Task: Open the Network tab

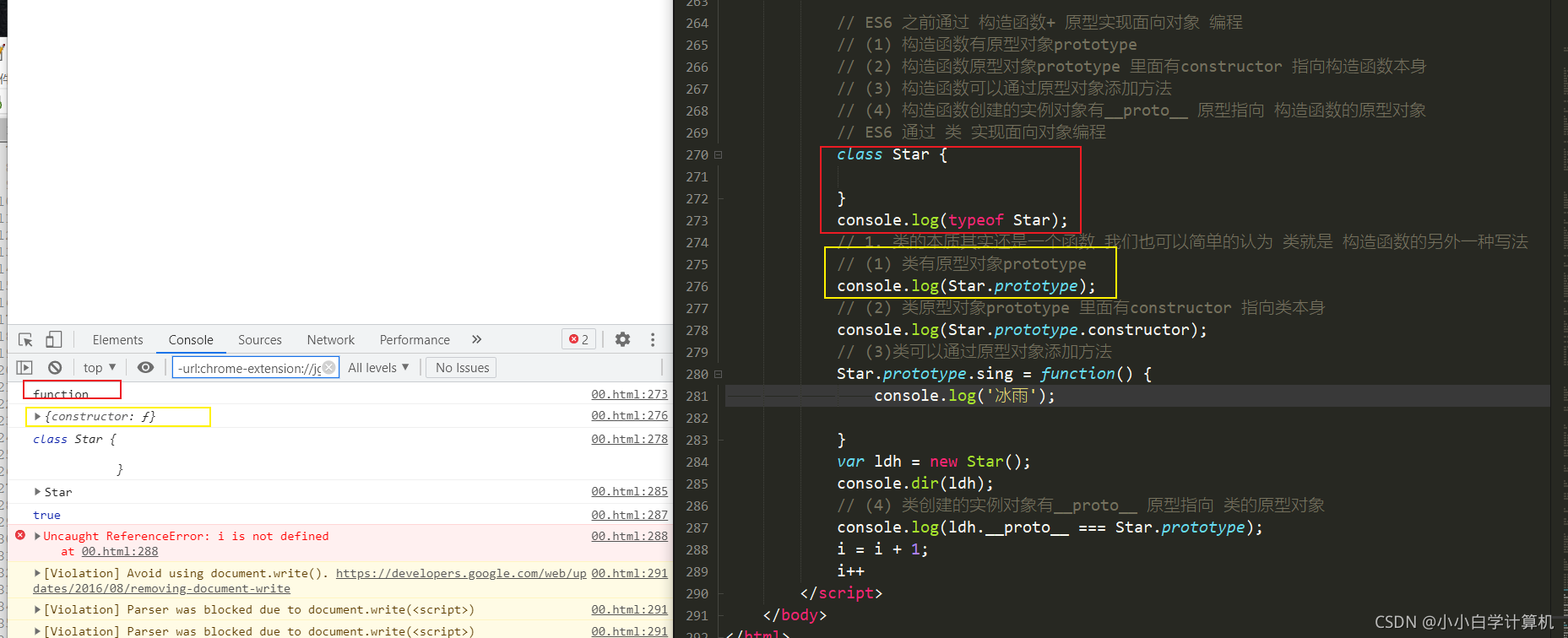Action: 331,340
